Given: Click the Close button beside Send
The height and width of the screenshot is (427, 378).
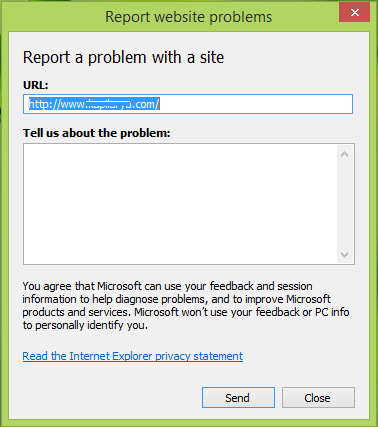Looking at the screenshot, I should (x=318, y=397).
